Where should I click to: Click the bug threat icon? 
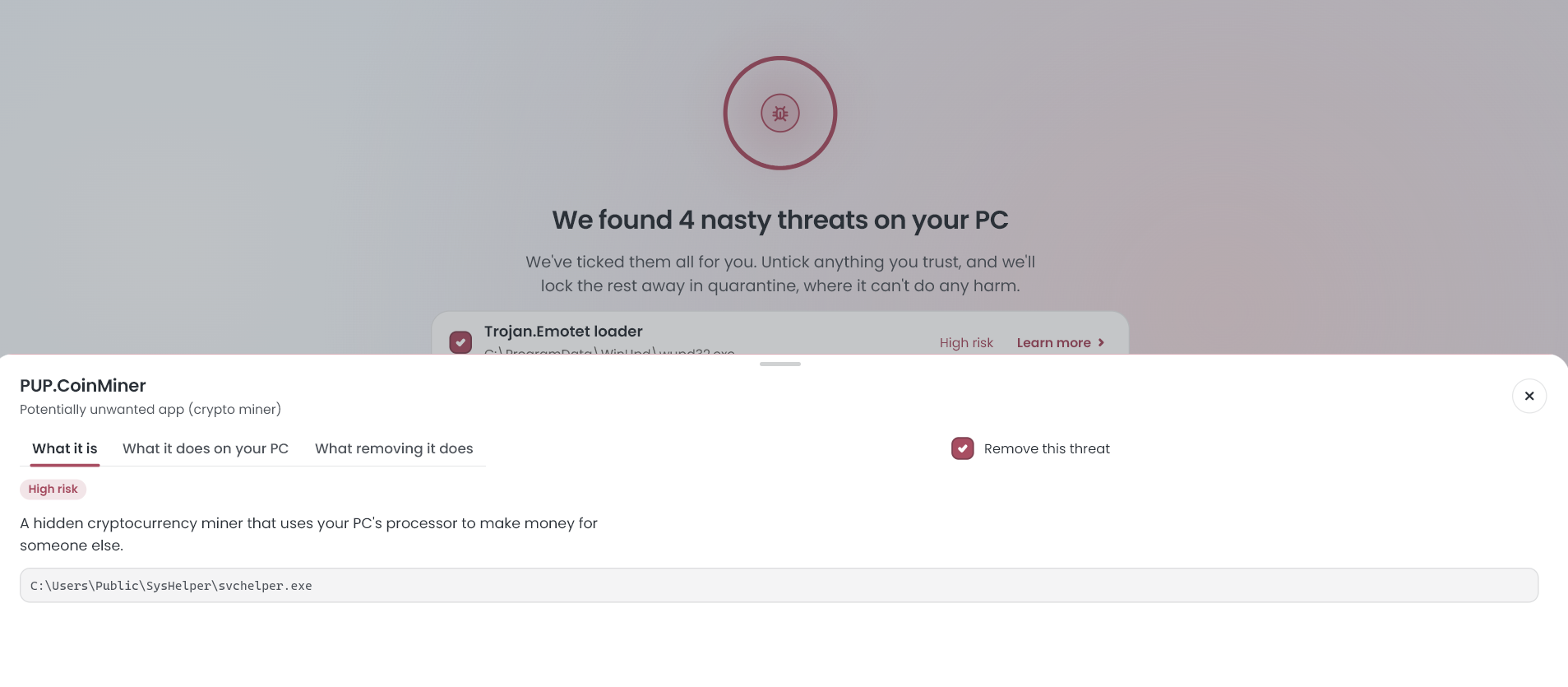point(779,114)
